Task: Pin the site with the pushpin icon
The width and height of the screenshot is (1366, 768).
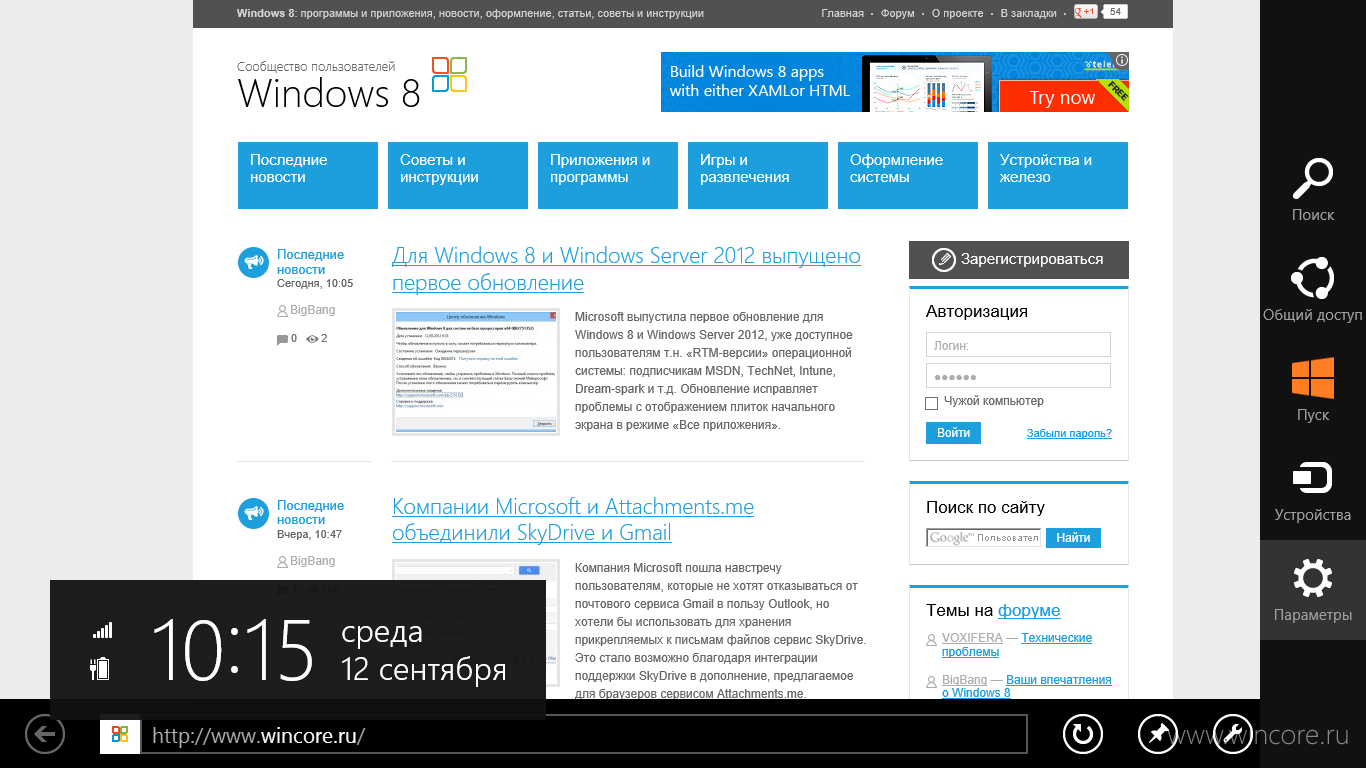Action: click(x=1157, y=734)
